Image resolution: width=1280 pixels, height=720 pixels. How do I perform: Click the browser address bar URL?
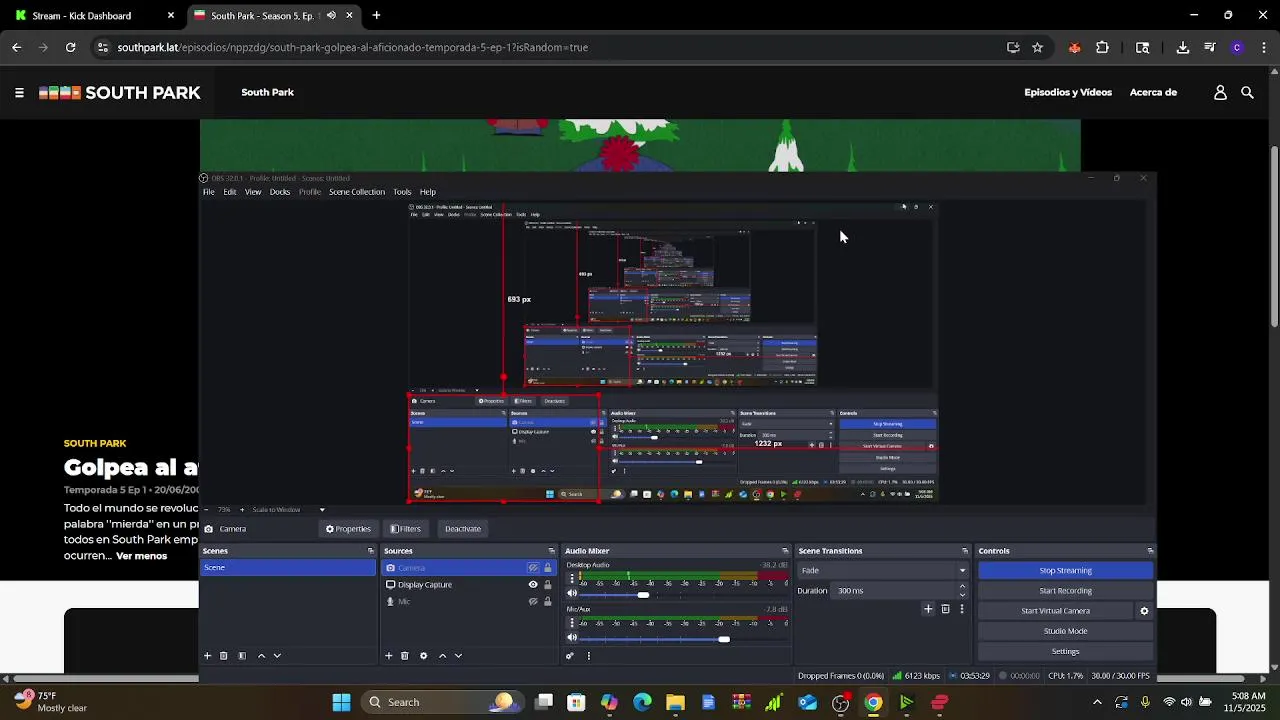pos(352,47)
